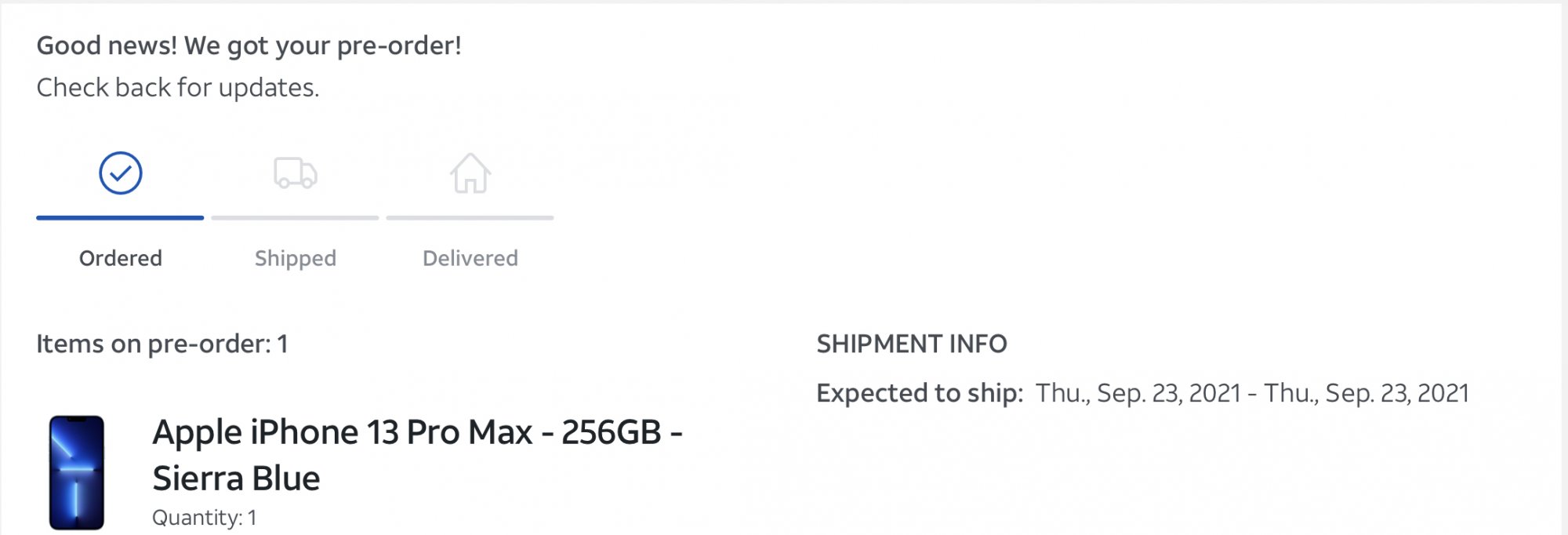Select the Delivered status label
The width and height of the screenshot is (1568, 535).
coord(470,258)
